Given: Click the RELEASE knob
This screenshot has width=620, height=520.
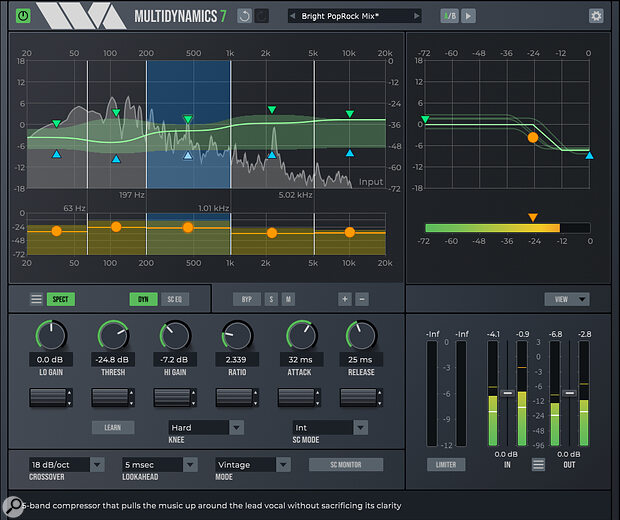Looking at the screenshot, I should [361, 335].
